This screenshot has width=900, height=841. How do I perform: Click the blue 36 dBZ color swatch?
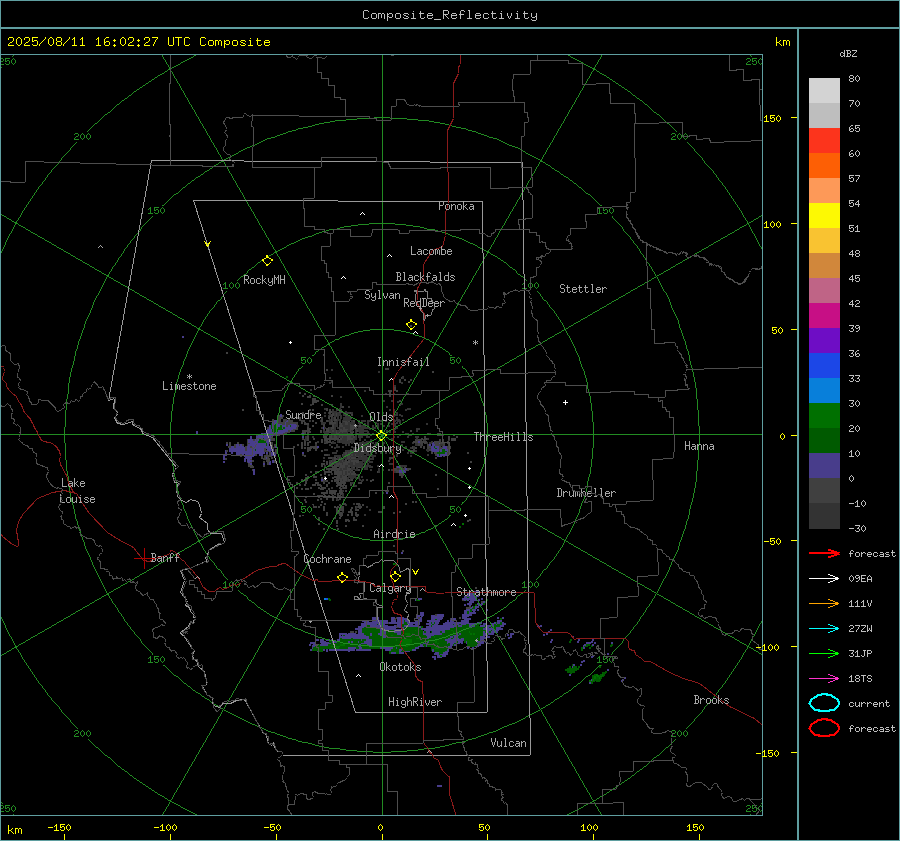(824, 365)
